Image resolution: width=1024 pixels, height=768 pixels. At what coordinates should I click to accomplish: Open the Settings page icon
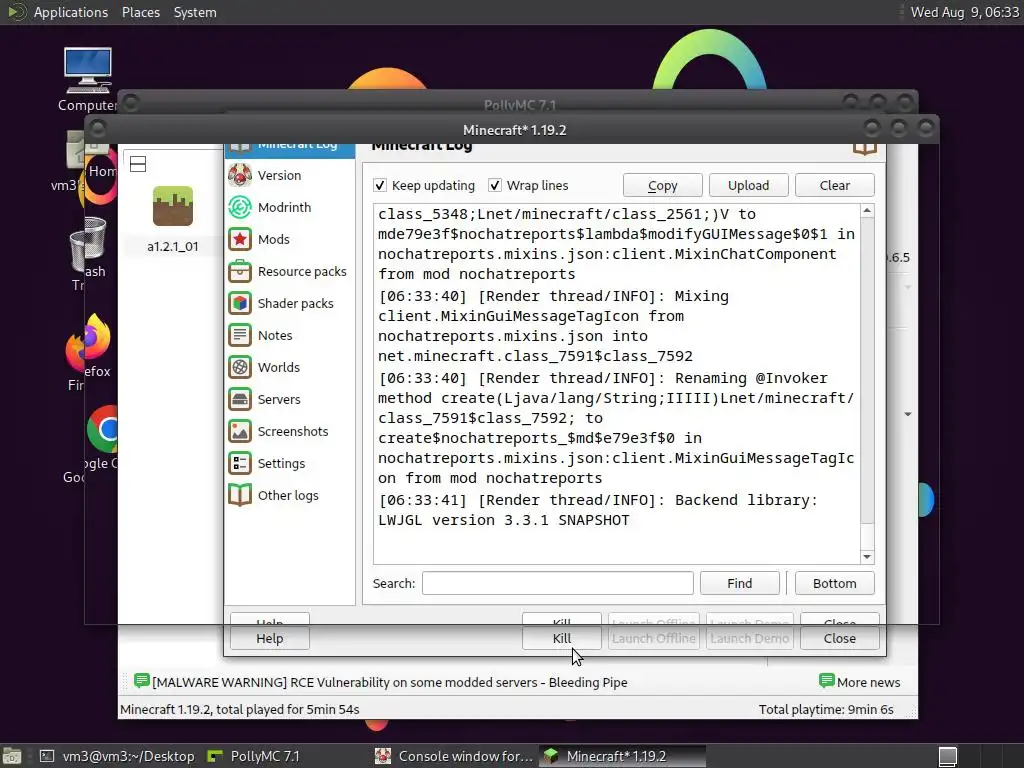(240, 463)
